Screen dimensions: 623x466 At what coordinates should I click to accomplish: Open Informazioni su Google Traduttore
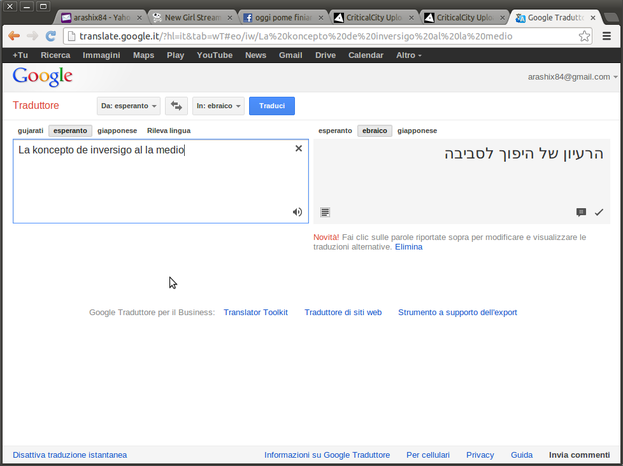[327, 455]
